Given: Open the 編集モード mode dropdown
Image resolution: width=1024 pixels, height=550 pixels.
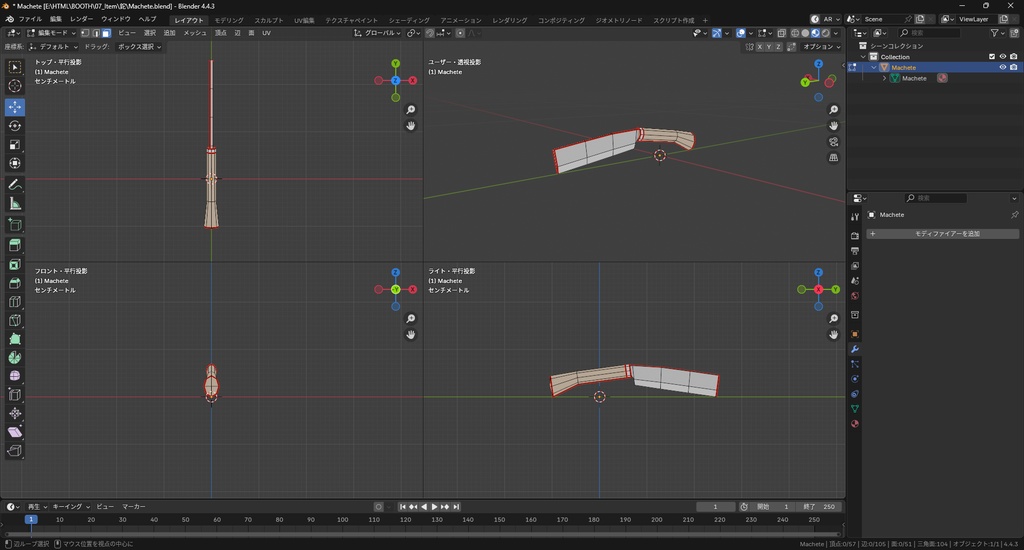Looking at the screenshot, I should 52,33.
